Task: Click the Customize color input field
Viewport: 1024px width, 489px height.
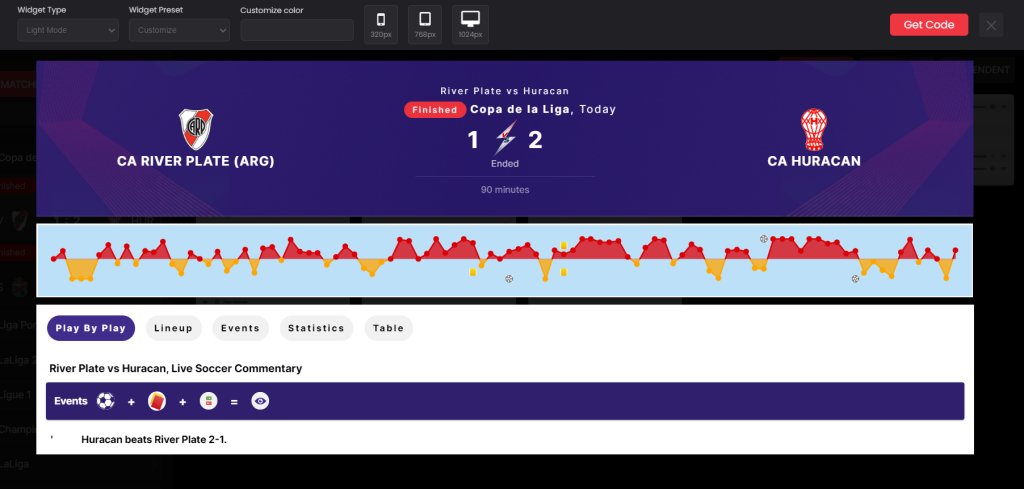Action: (x=297, y=30)
